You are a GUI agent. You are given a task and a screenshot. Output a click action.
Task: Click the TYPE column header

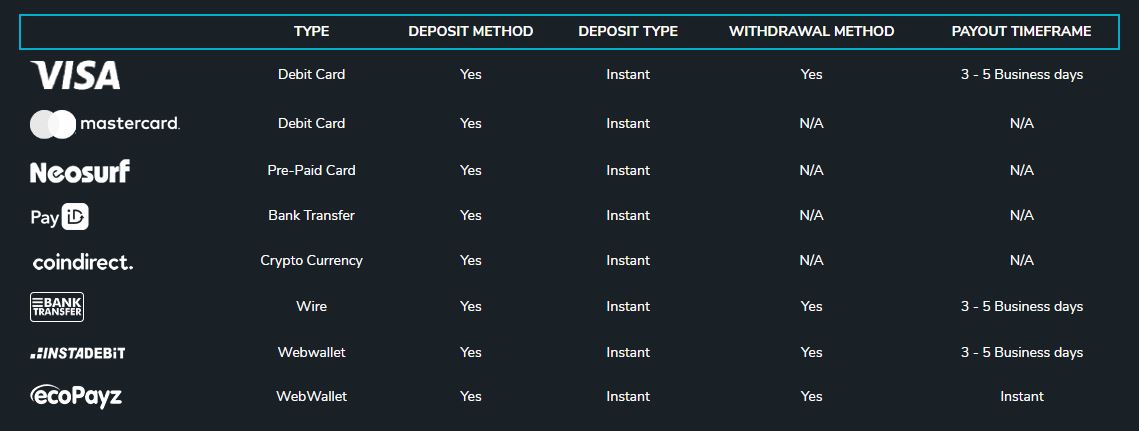tap(312, 31)
